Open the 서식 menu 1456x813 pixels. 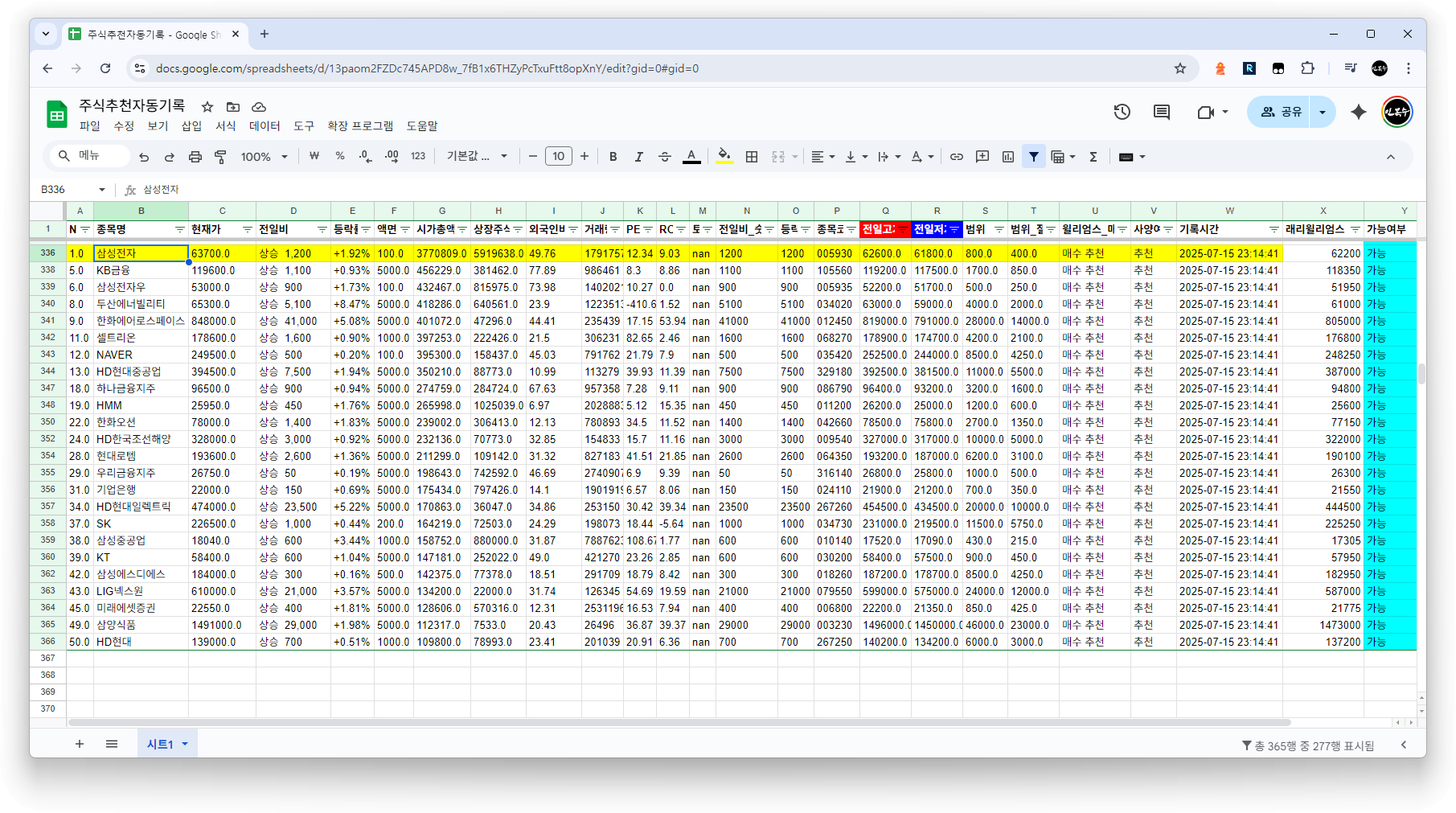[x=226, y=126]
